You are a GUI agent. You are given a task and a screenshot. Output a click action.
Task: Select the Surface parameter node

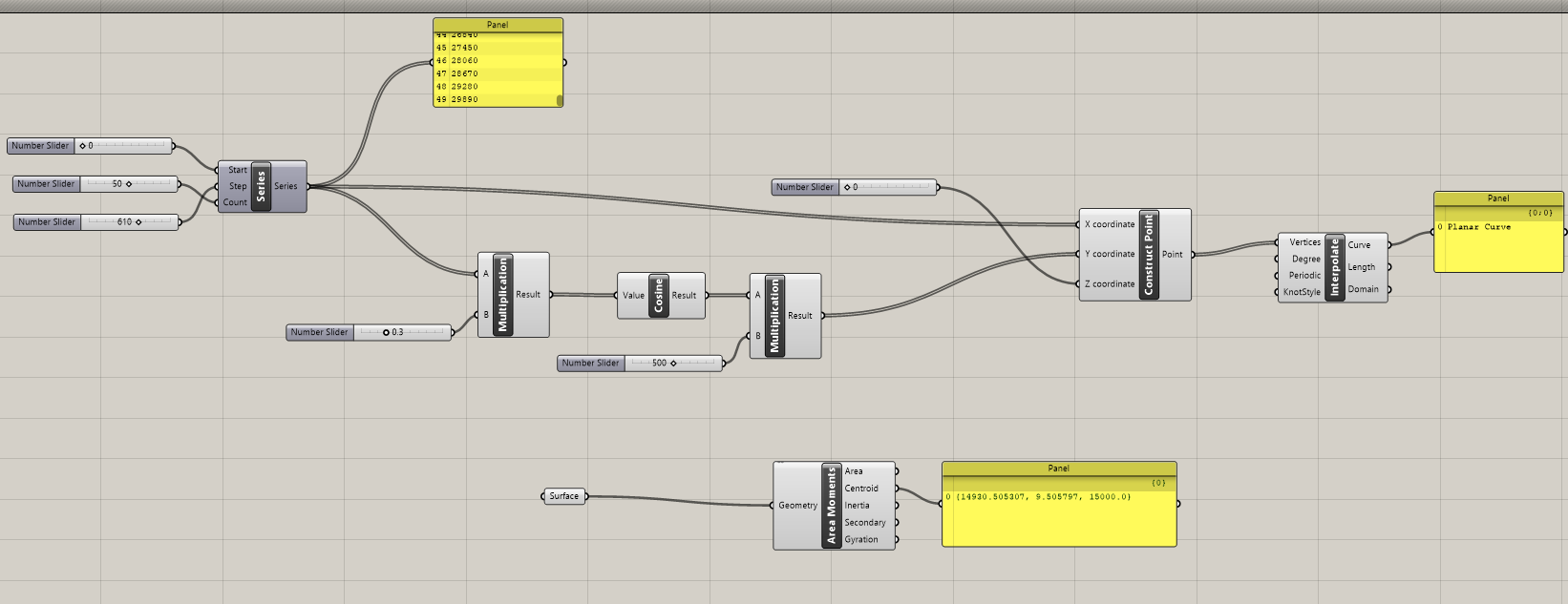563,496
